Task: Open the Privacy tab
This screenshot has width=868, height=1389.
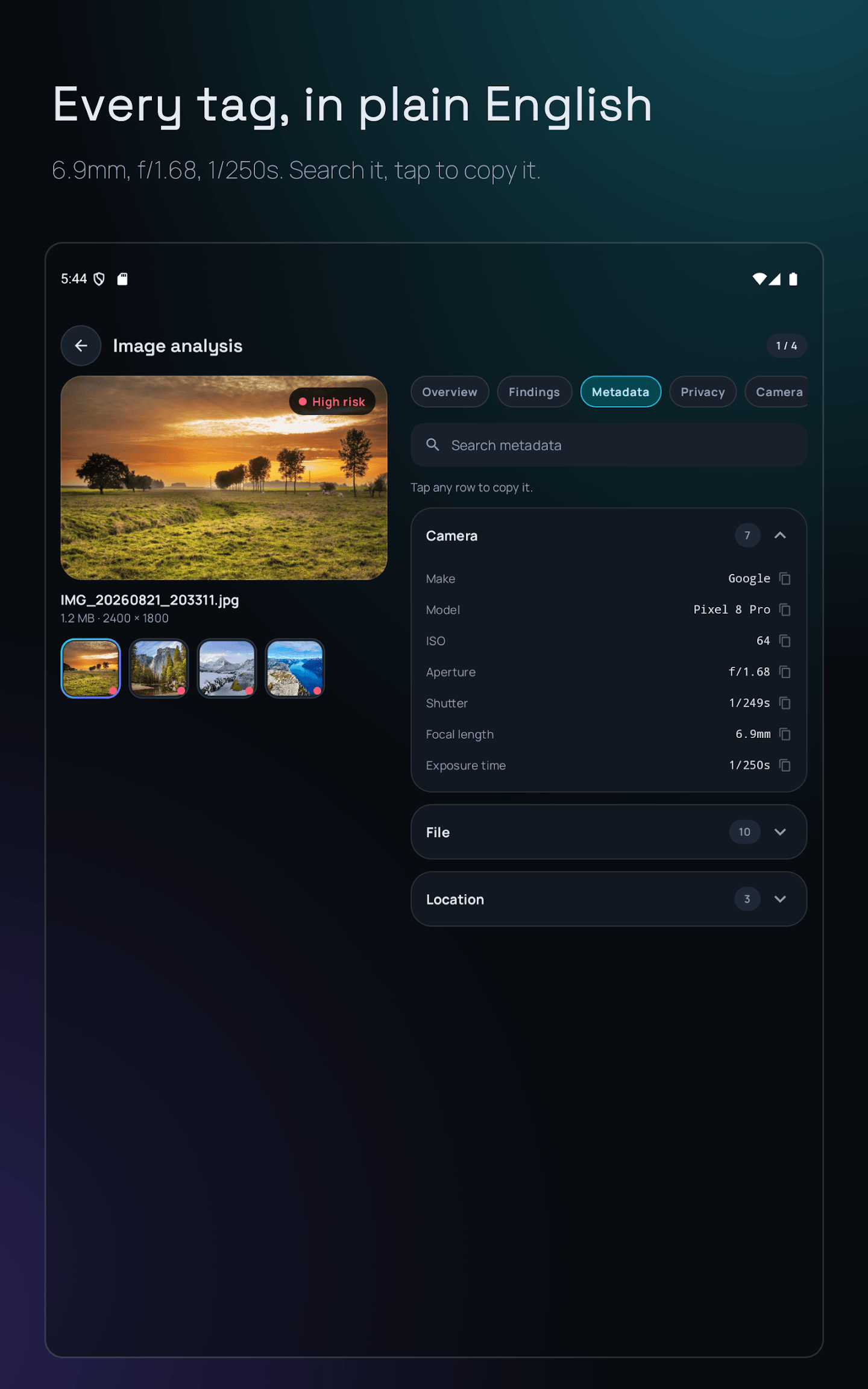Action: (x=703, y=392)
